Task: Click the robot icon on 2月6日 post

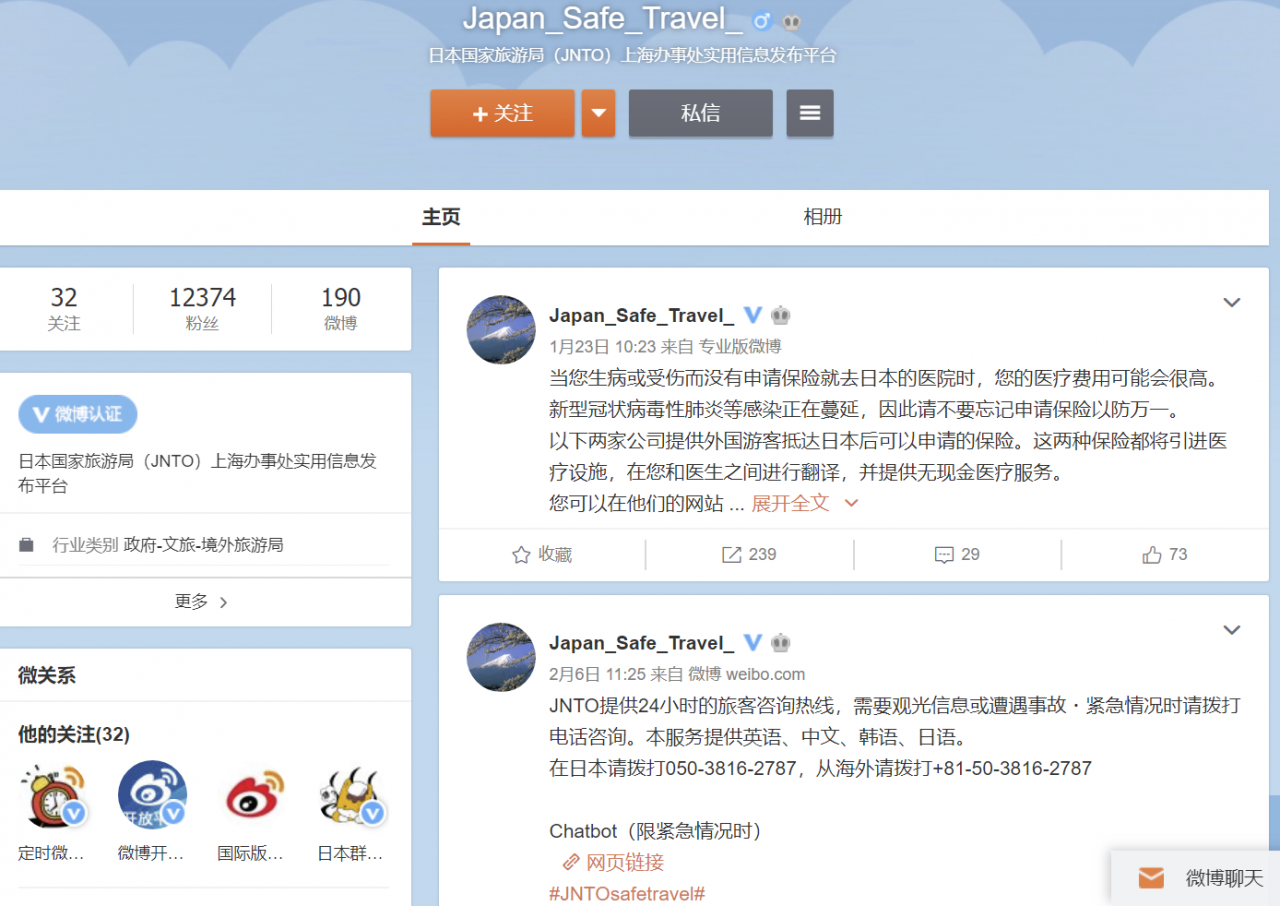Action: [780, 642]
